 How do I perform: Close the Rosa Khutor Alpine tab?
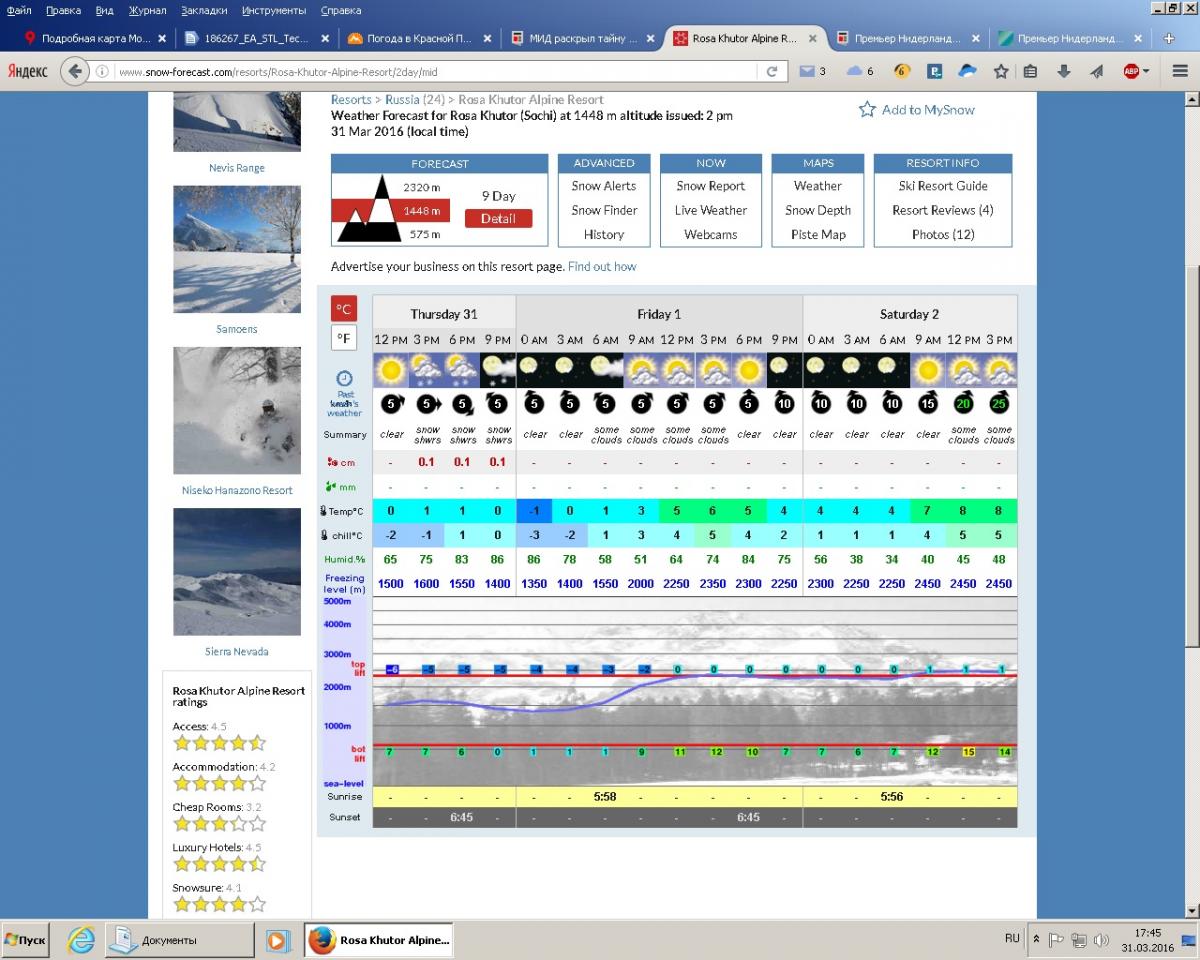point(813,39)
